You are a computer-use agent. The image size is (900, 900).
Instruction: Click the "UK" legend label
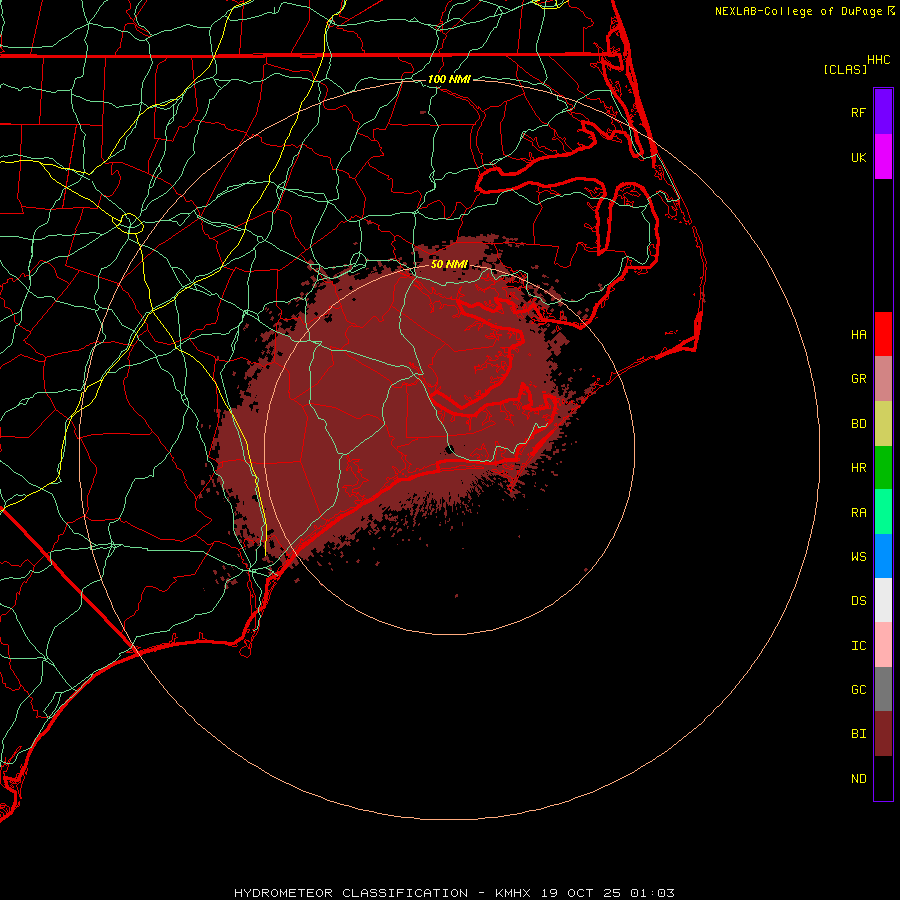[859, 157]
